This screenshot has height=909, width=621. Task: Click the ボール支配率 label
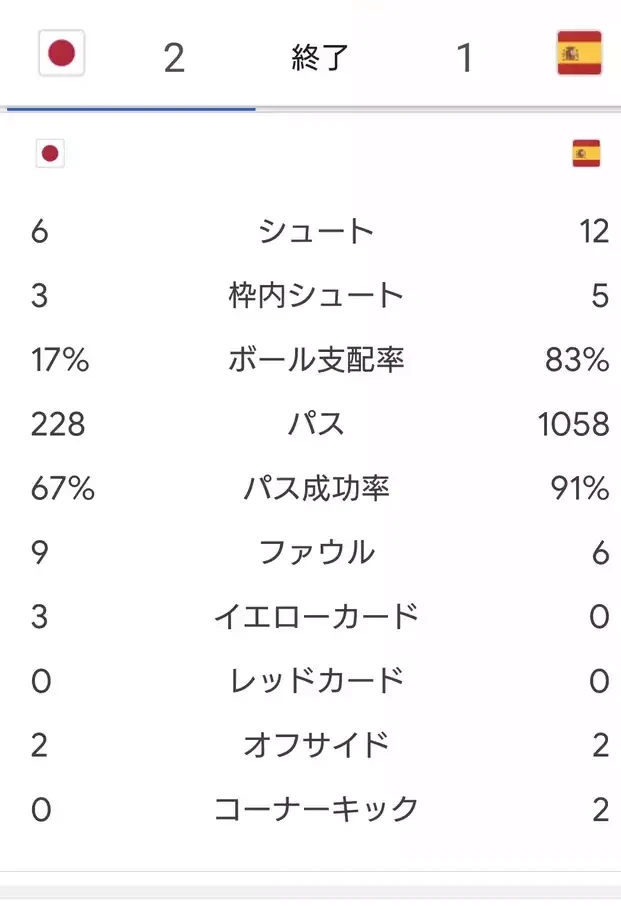click(x=316, y=359)
